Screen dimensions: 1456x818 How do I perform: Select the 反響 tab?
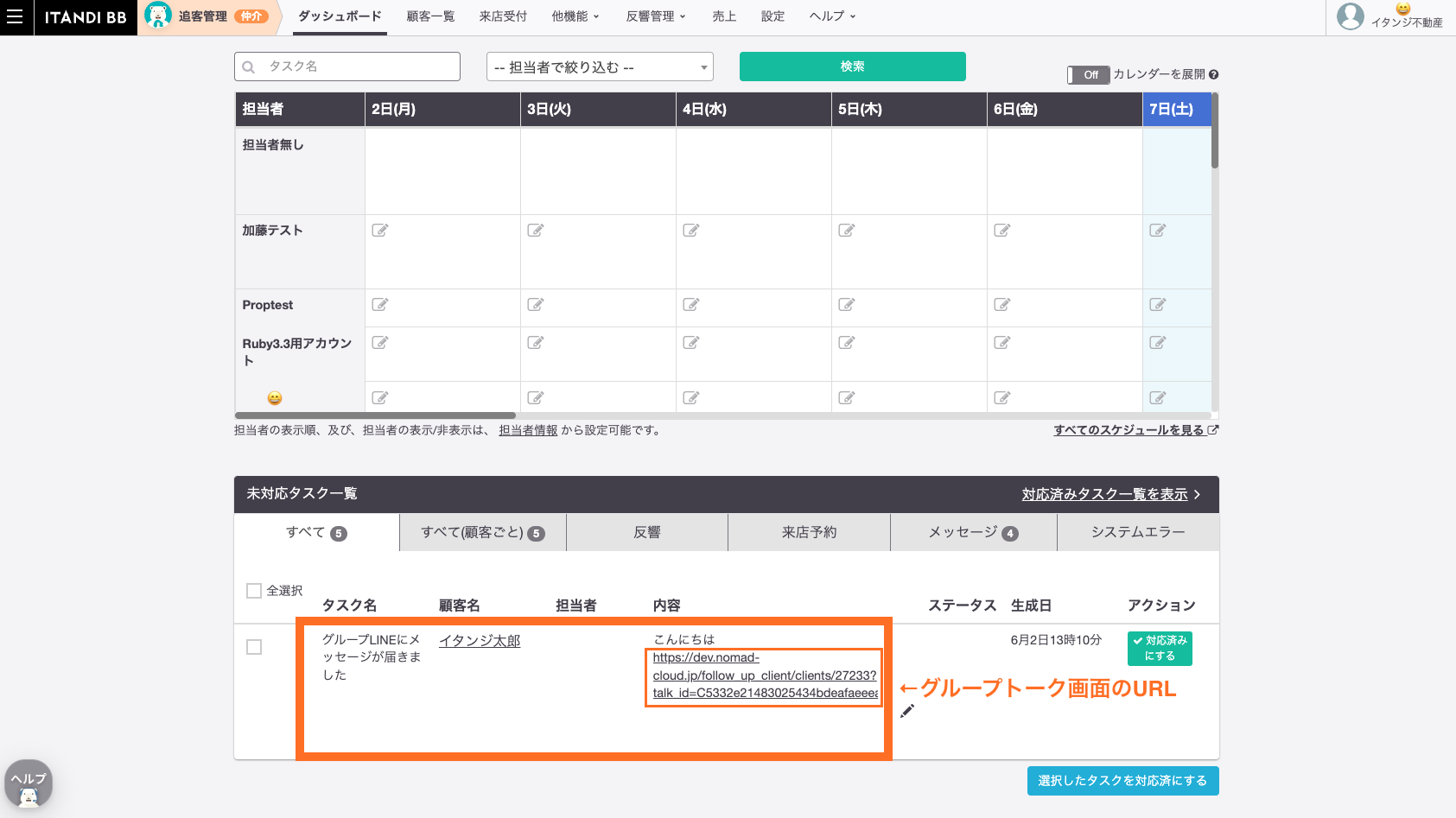[647, 532]
